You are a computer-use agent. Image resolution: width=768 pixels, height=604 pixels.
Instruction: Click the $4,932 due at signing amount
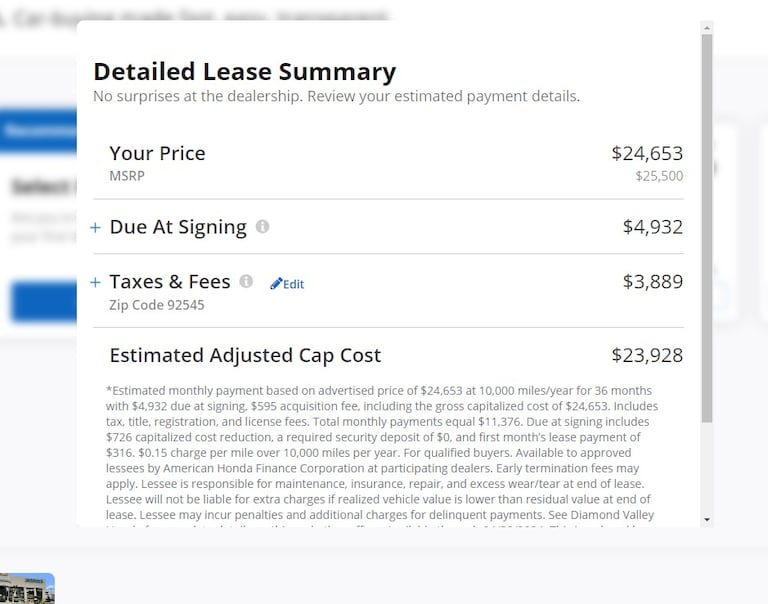(x=652, y=227)
